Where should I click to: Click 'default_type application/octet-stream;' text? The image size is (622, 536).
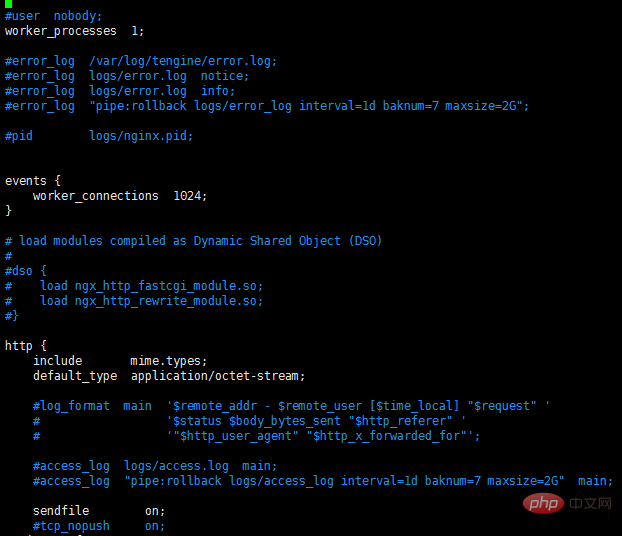[x=169, y=377]
